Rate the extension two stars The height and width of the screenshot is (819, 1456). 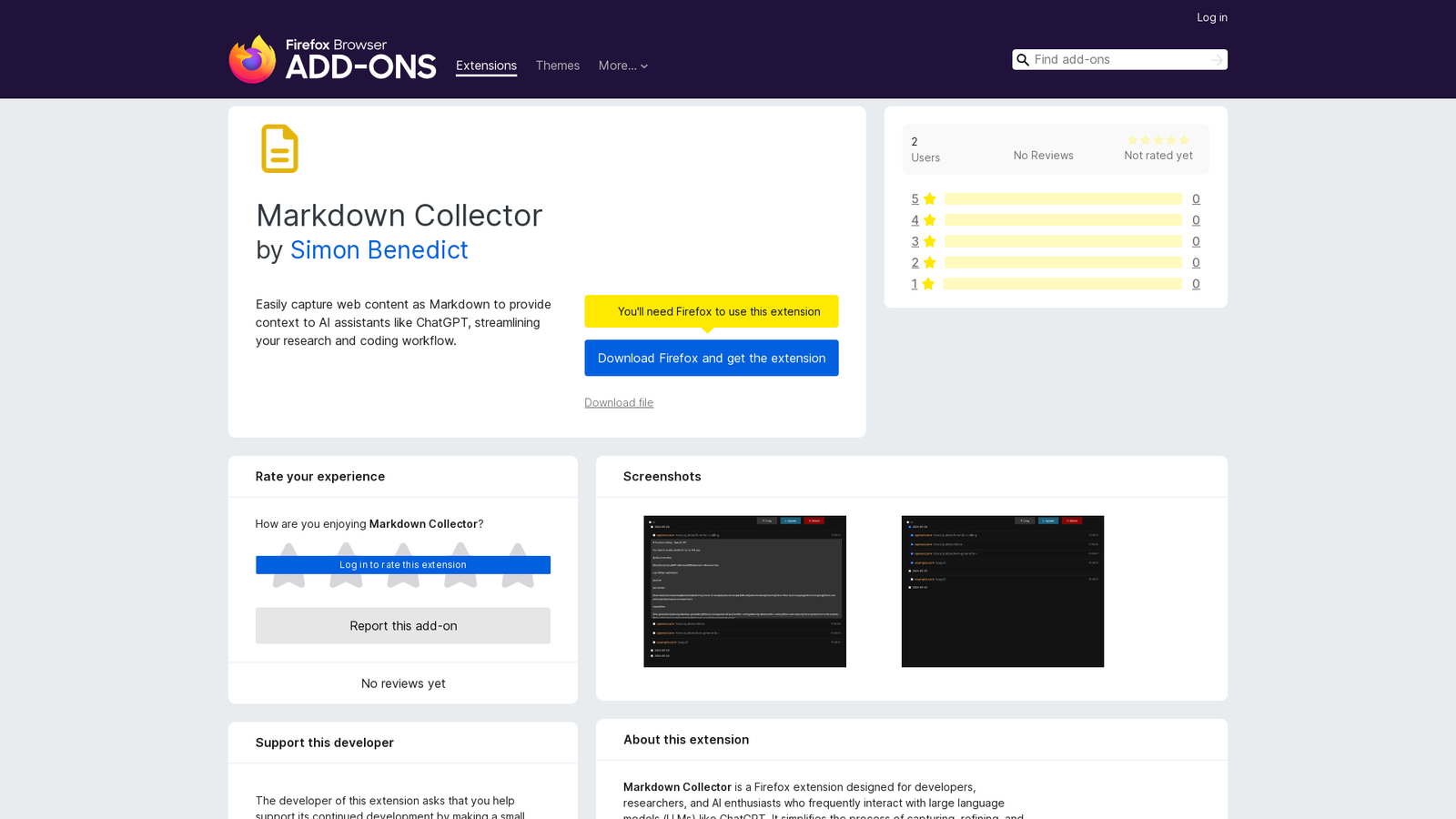[x=346, y=565]
